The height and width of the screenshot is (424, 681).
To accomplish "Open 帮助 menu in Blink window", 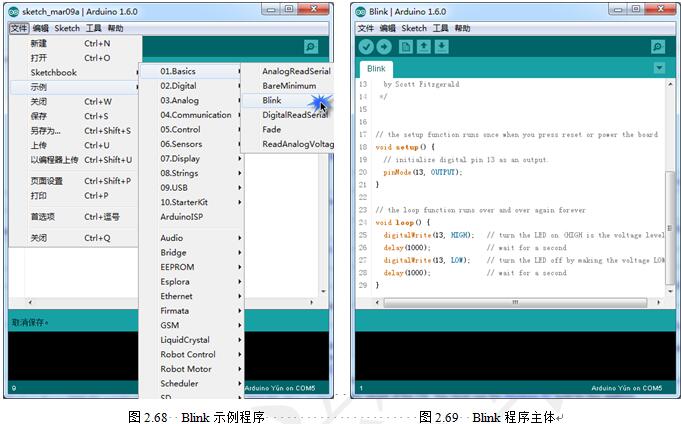I will tap(463, 28).
